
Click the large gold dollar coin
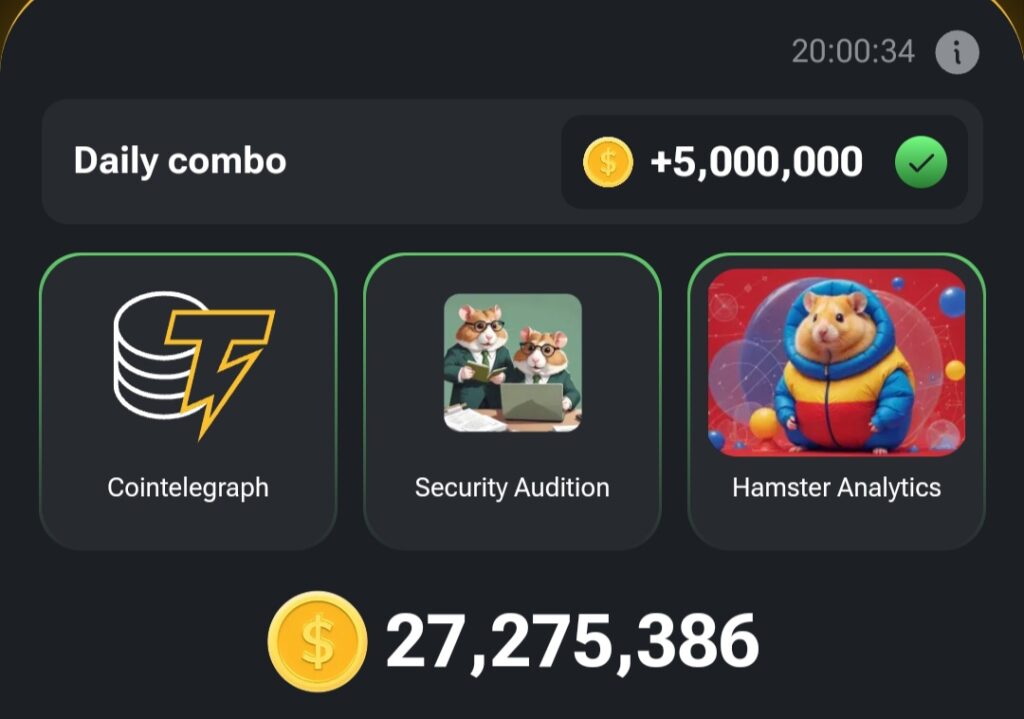(317, 641)
